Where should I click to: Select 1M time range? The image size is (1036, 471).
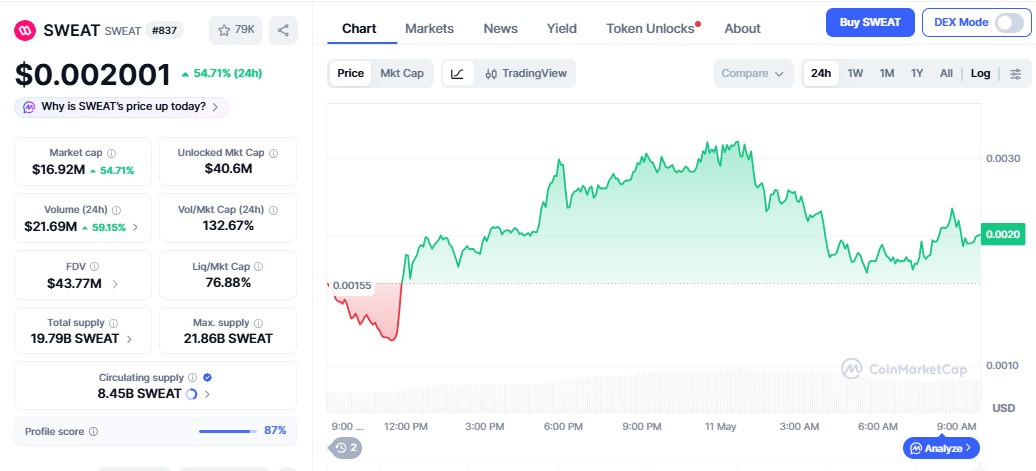(887, 73)
